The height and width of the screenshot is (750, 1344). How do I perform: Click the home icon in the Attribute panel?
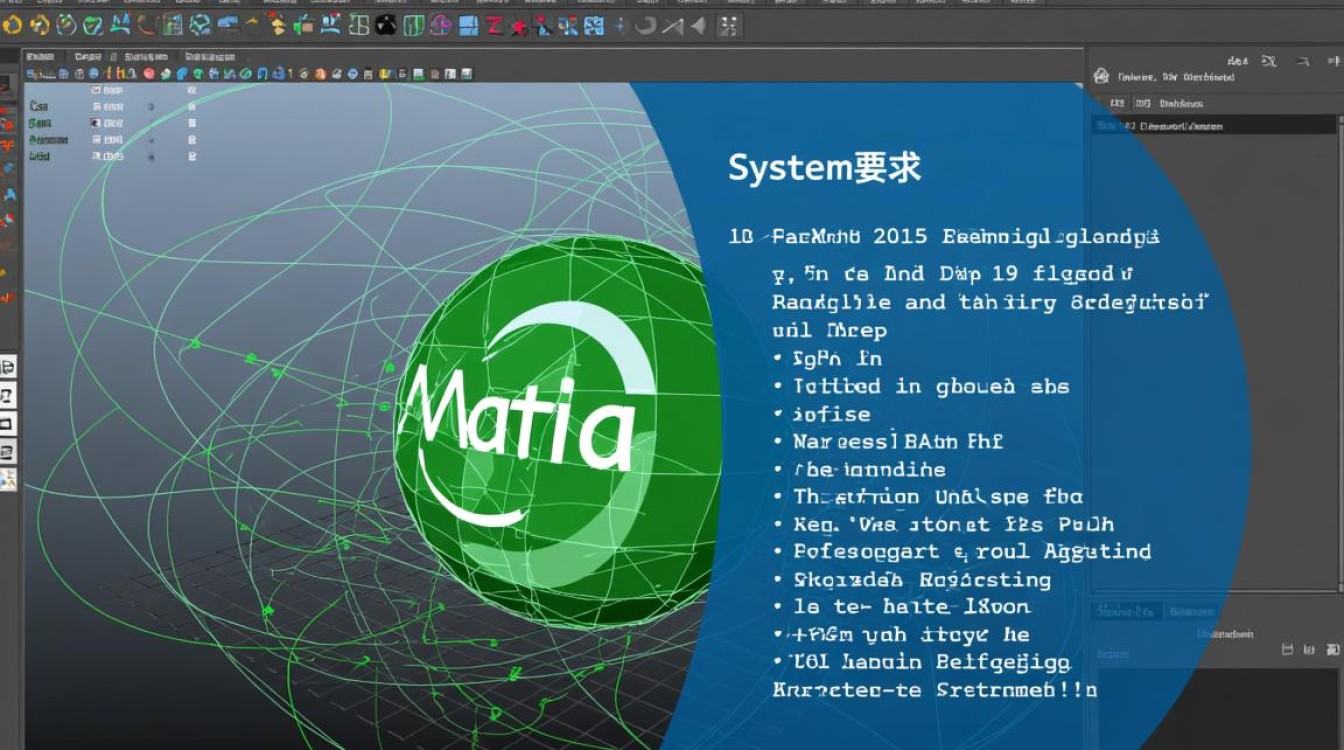point(1101,77)
